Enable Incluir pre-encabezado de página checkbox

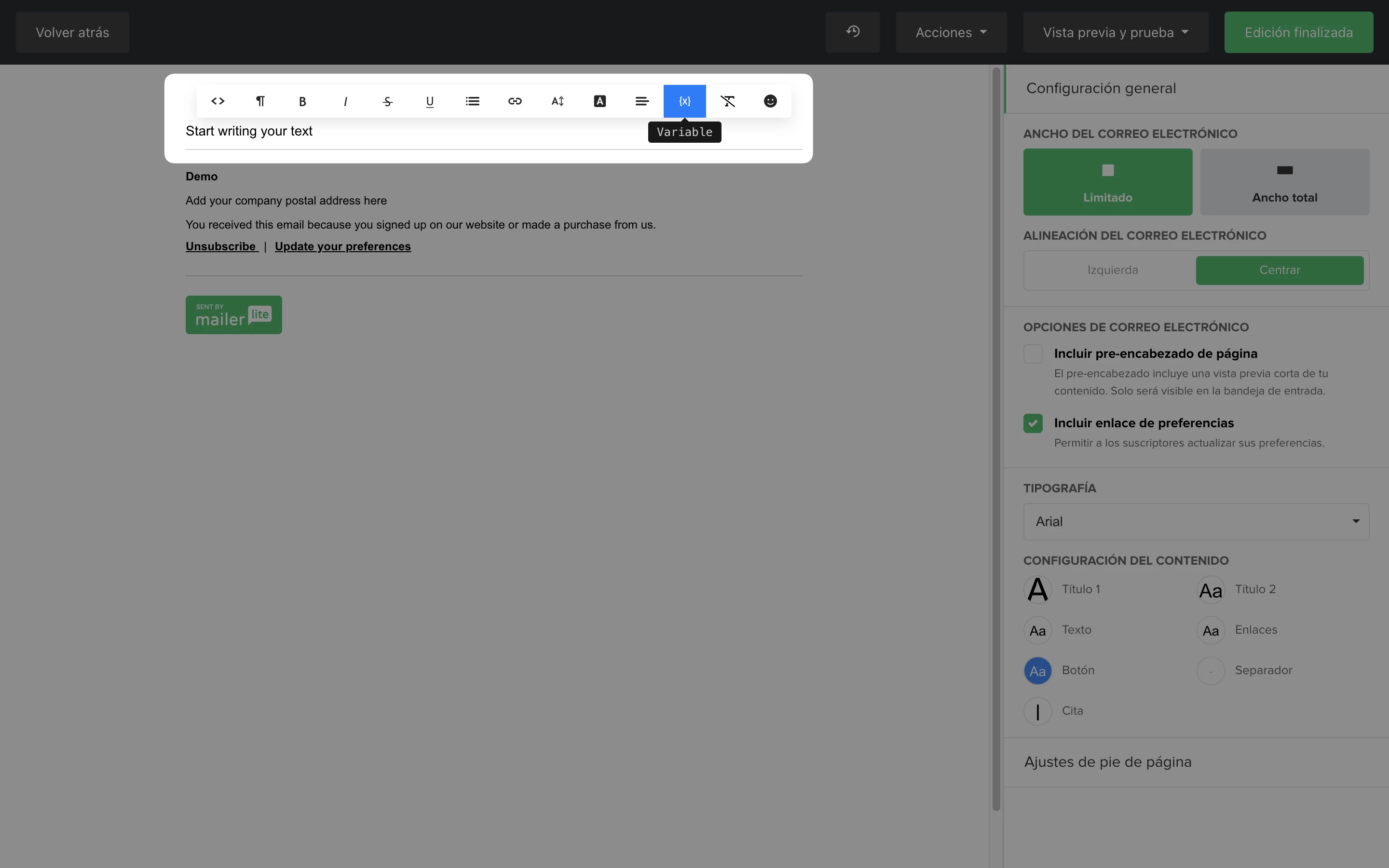pyautogui.click(x=1033, y=353)
